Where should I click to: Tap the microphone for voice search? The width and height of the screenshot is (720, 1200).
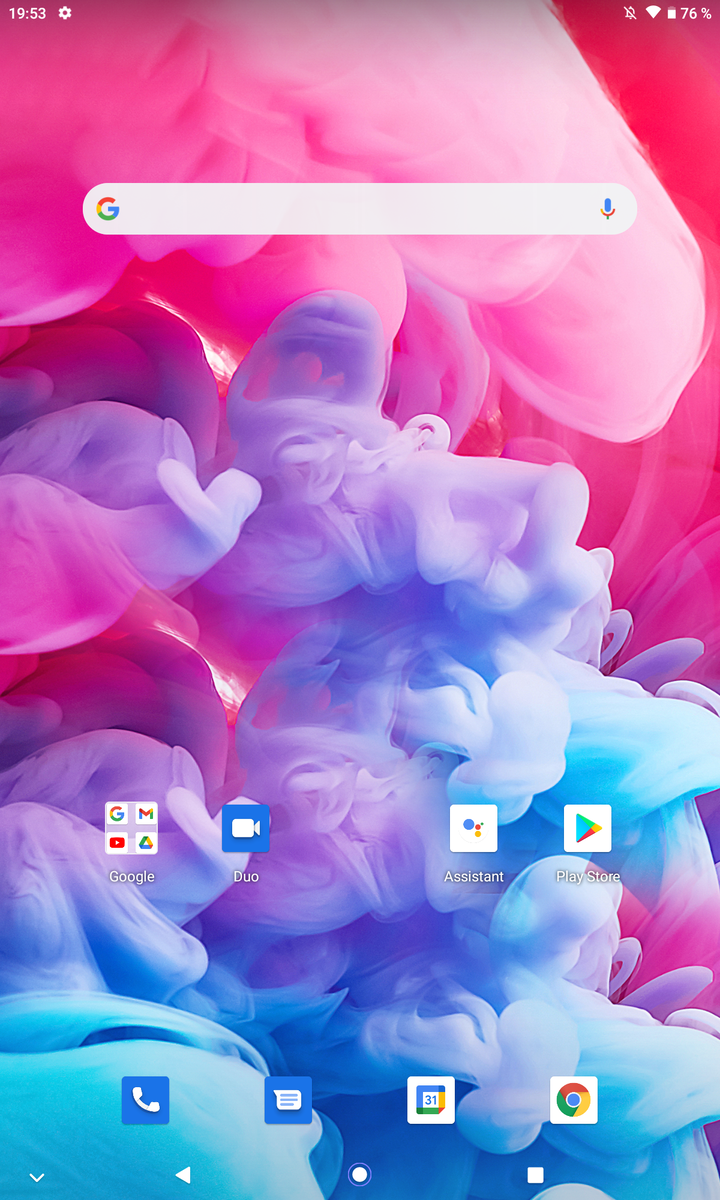[607, 209]
